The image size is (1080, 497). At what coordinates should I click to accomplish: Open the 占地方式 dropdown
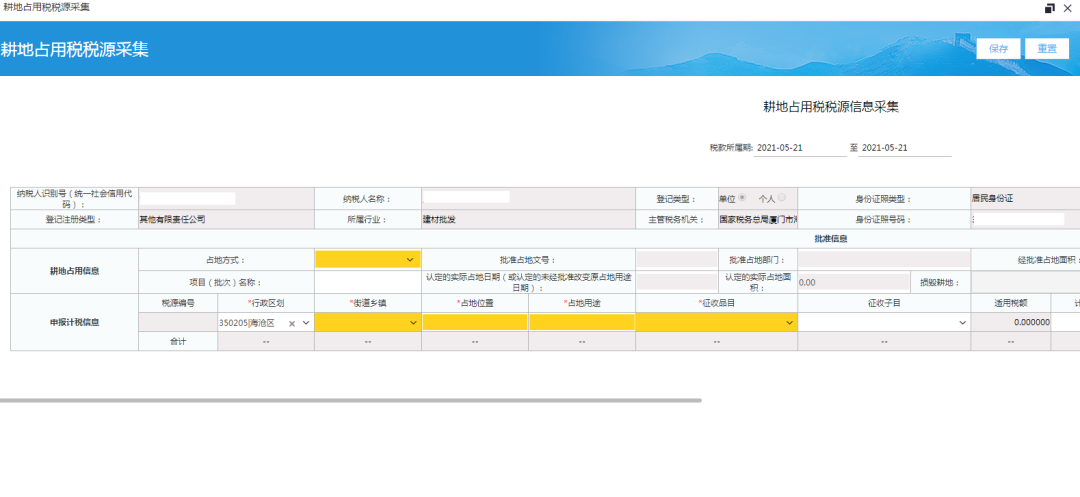[x=367, y=259]
